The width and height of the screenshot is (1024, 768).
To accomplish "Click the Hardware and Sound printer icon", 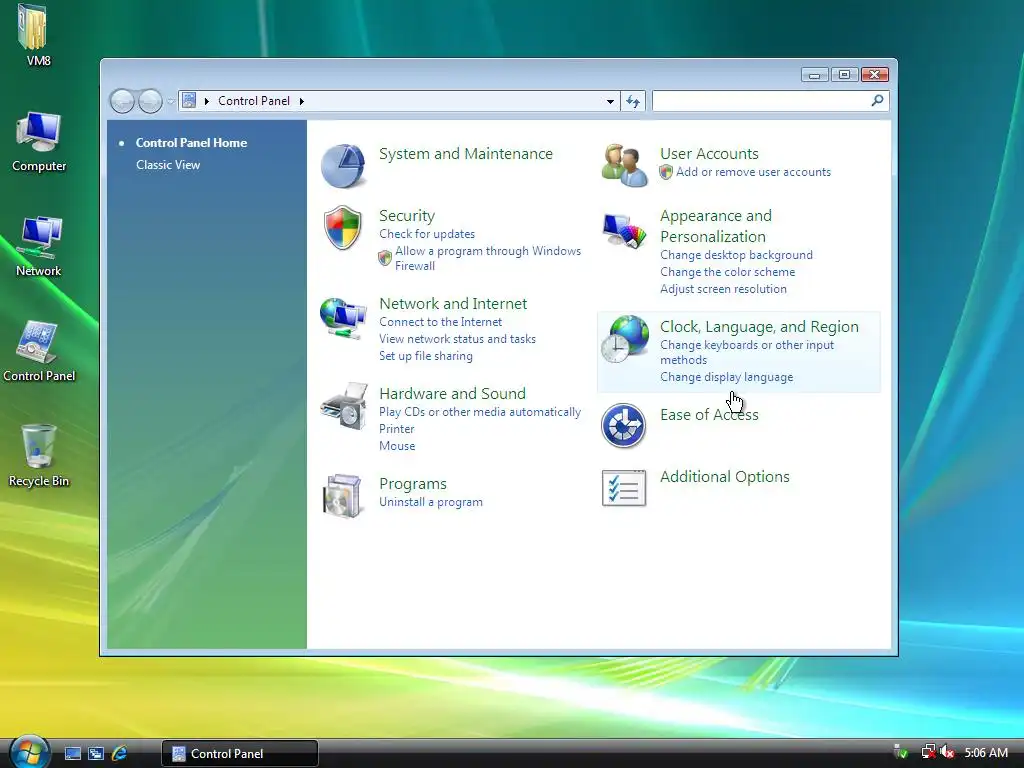I will 344,406.
